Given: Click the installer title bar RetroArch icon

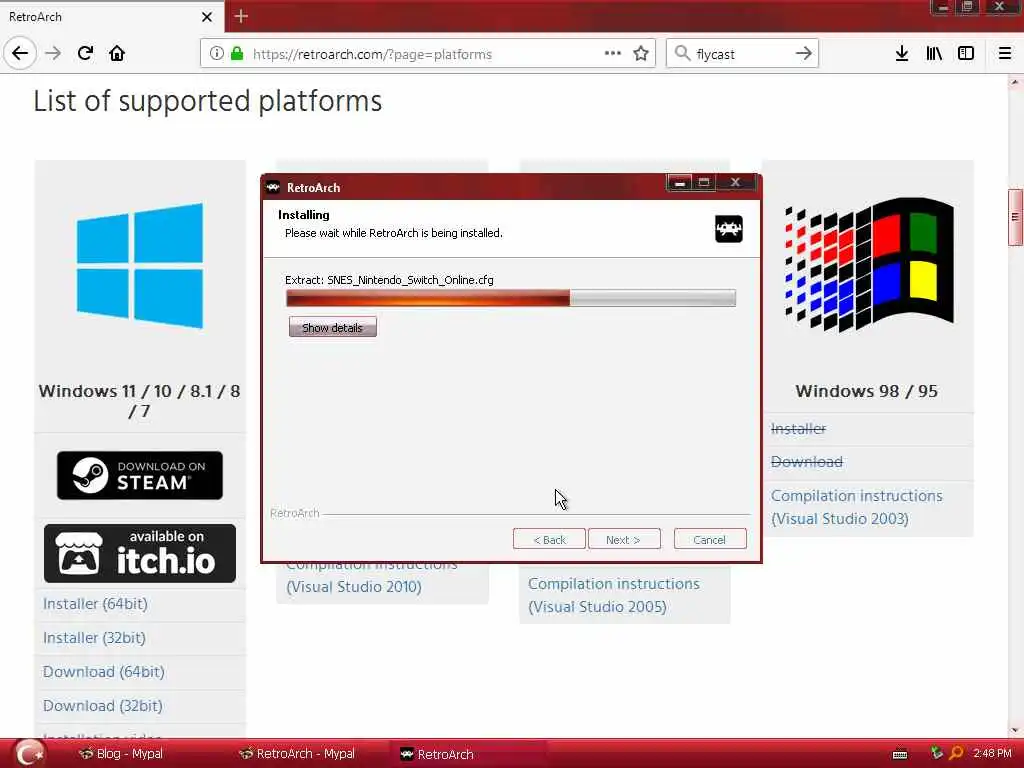Looking at the screenshot, I should [x=273, y=187].
